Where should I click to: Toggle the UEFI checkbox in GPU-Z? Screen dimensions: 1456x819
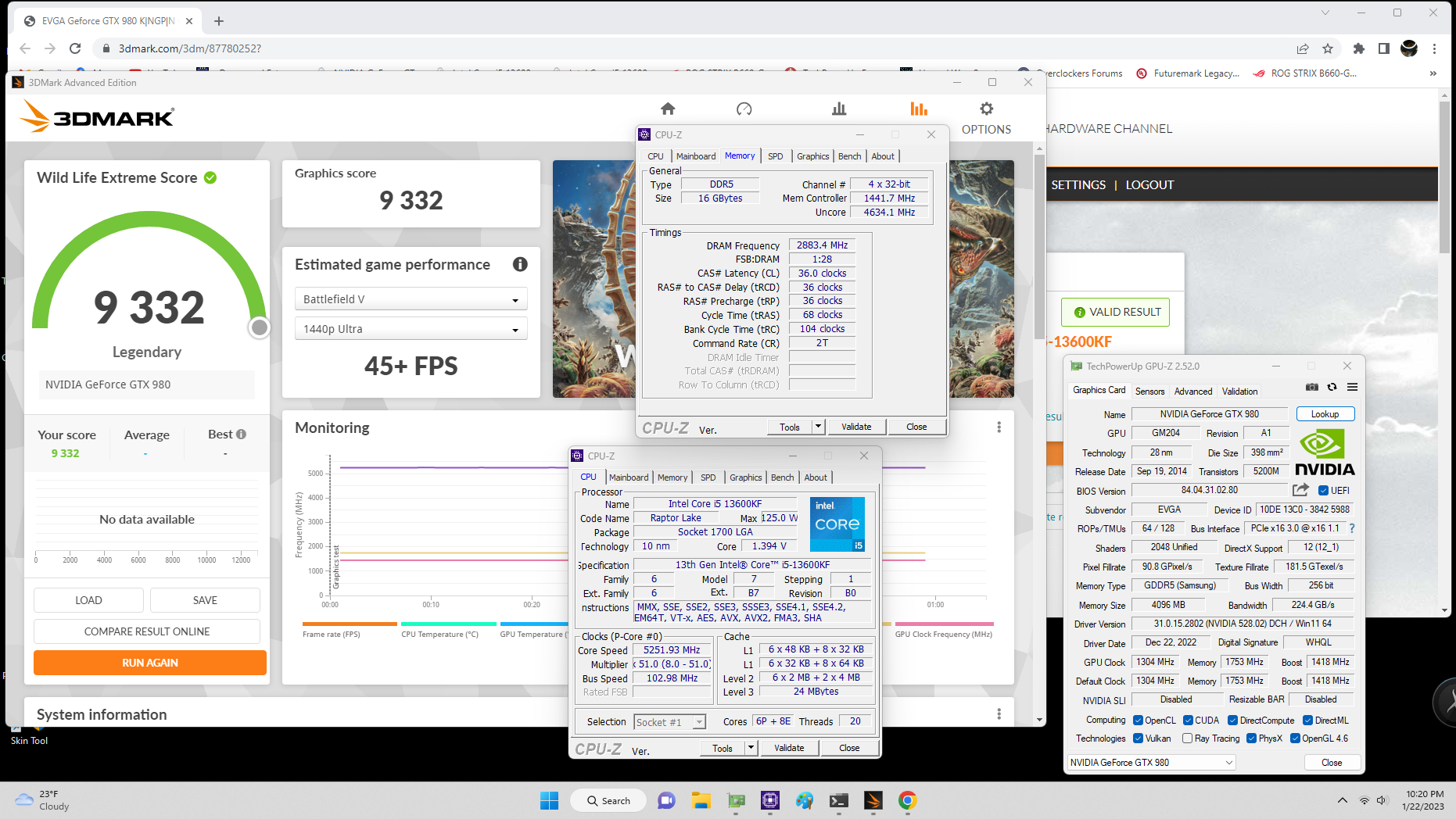(1324, 491)
